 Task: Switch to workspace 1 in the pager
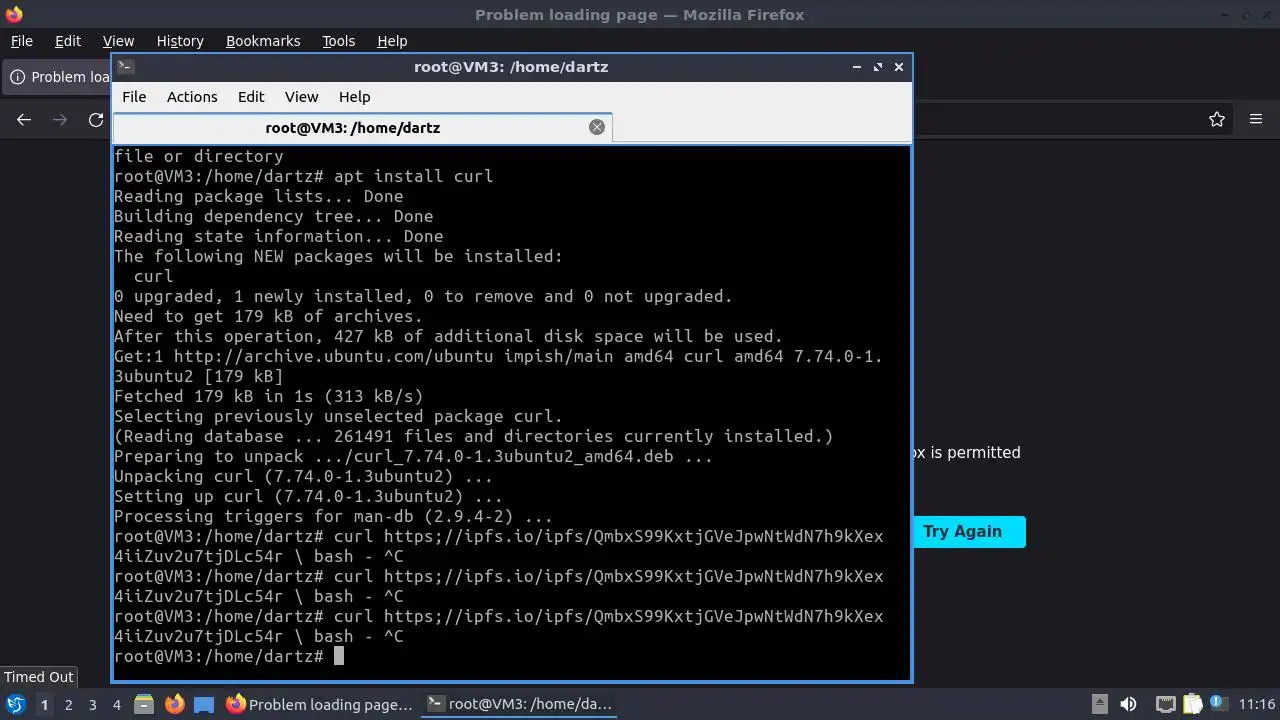[44, 705]
